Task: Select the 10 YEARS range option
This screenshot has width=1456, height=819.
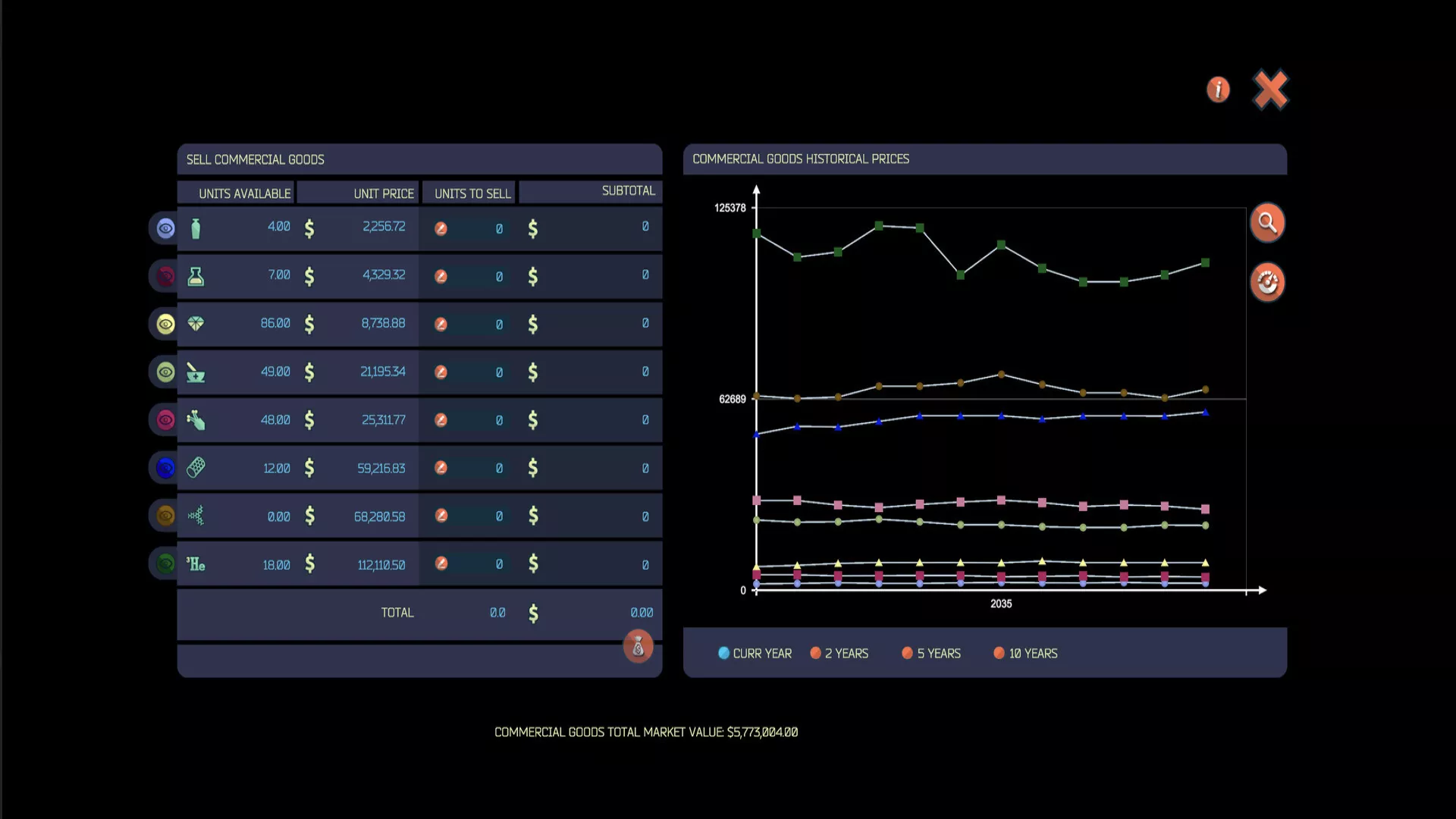Action: click(x=999, y=653)
